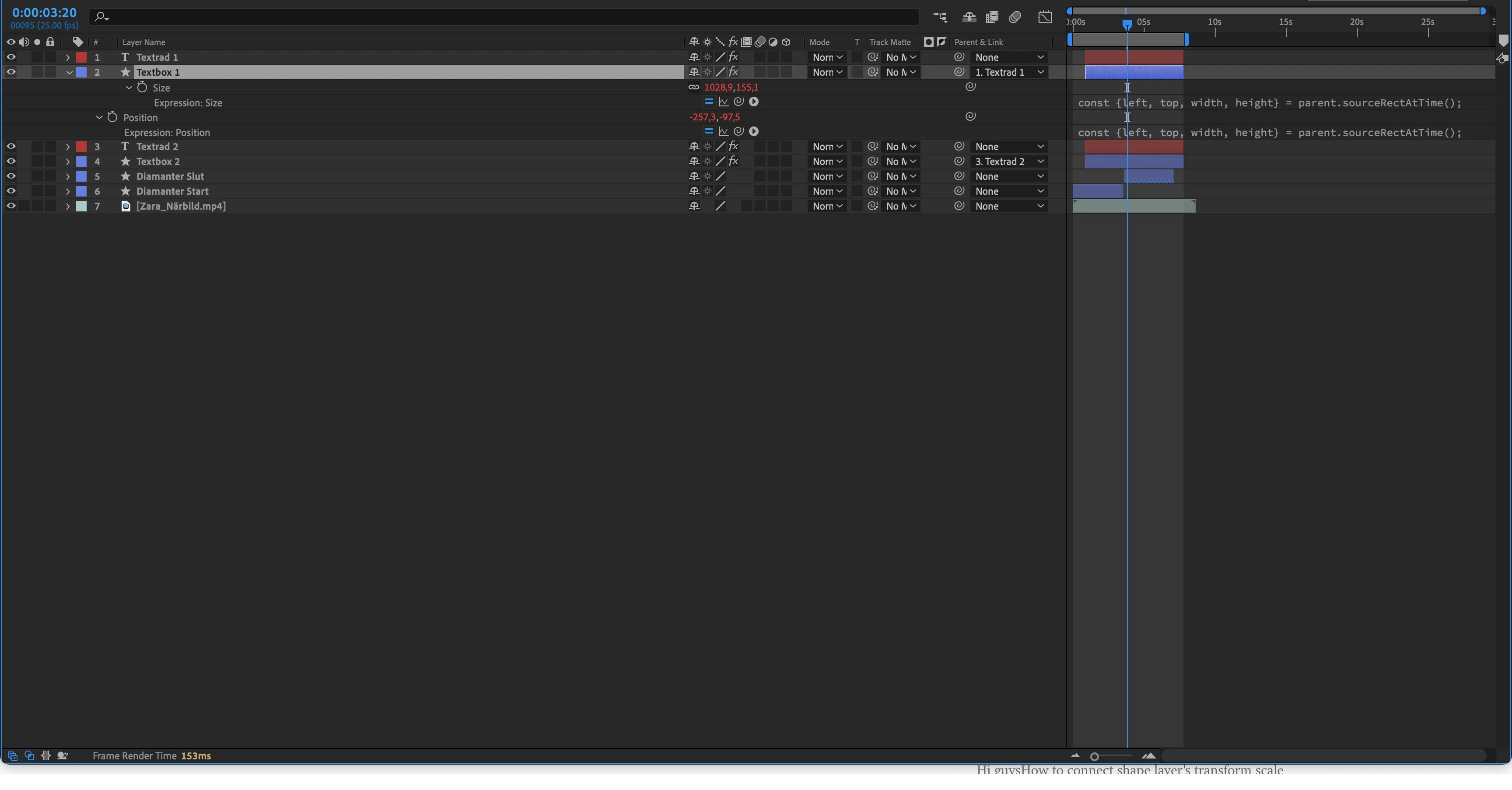Click the timeline zoom slider
This screenshot has height=790, width=1512.
pos(1095,757)
